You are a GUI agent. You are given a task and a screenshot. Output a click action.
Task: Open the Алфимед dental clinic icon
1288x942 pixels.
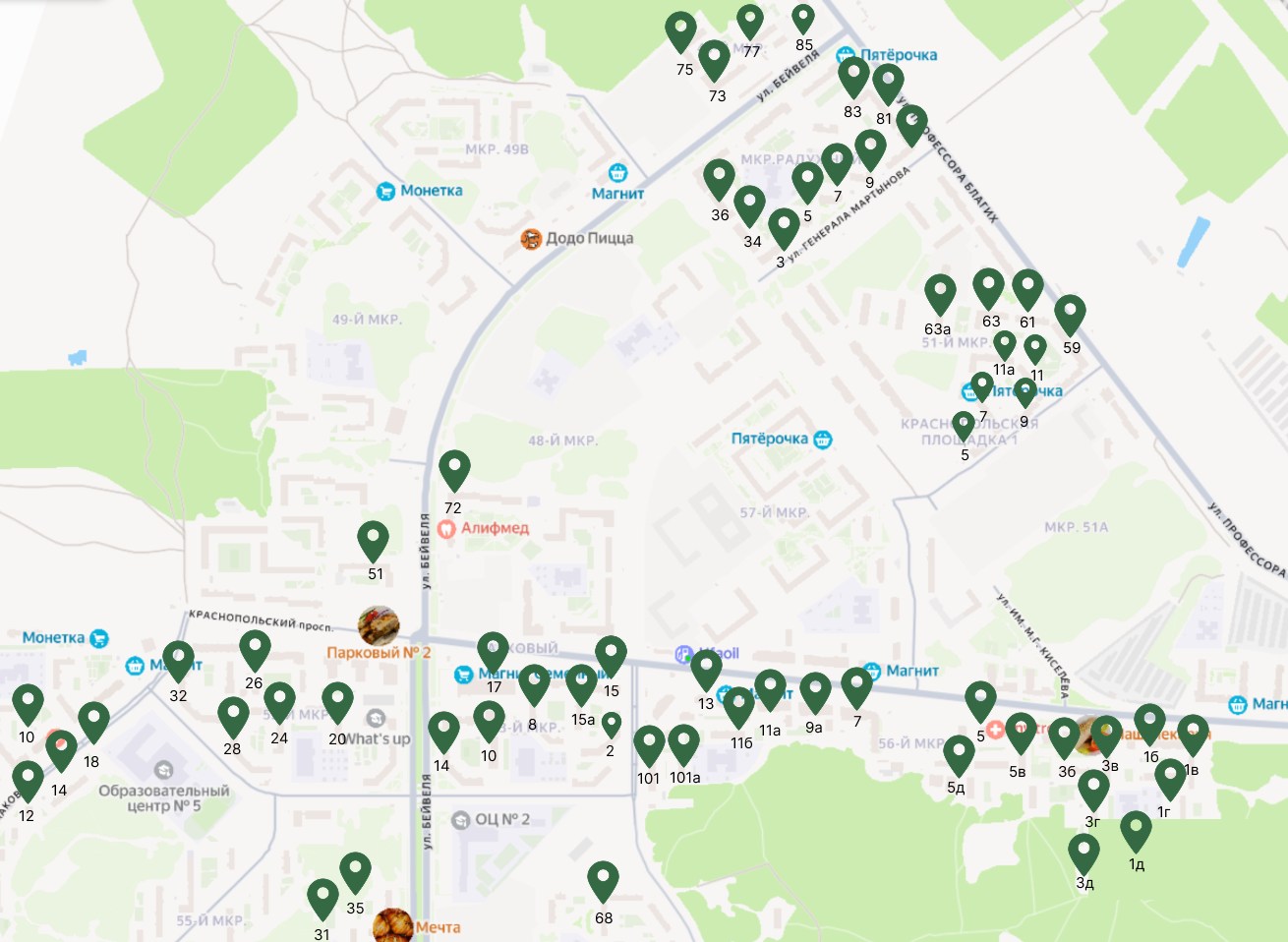point(446,528)
